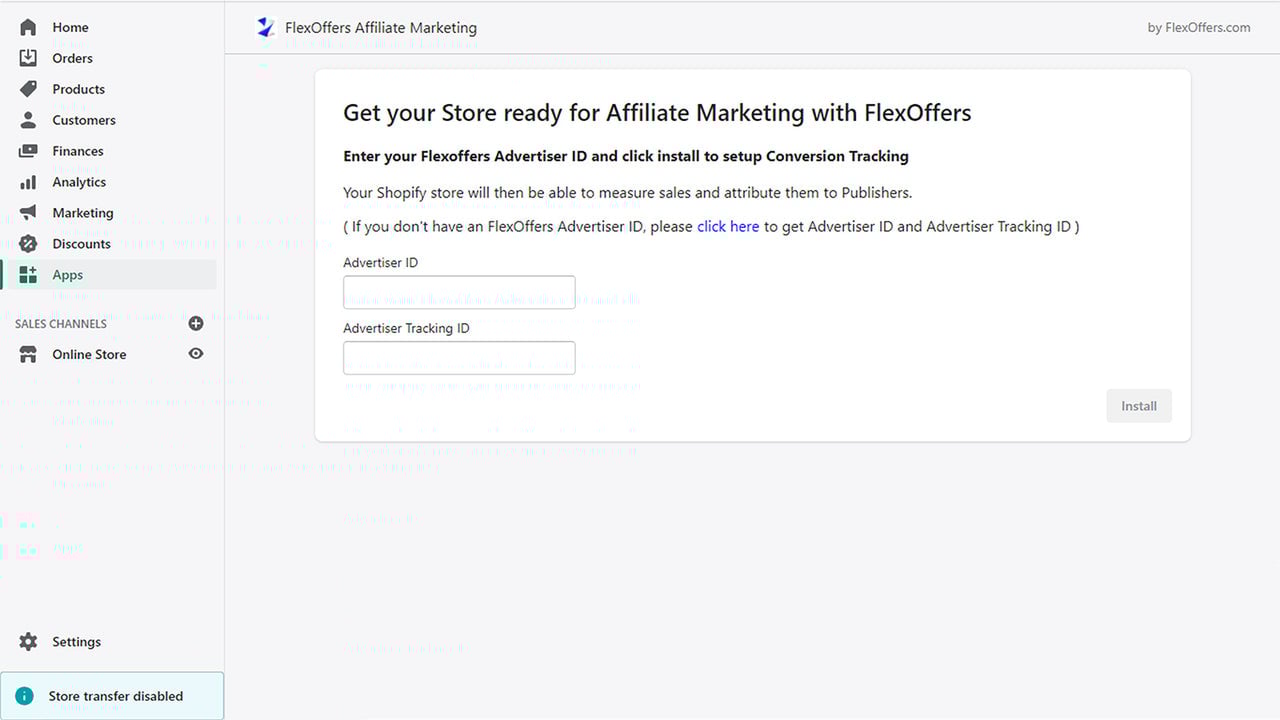Open the Orders inbox icon
The image size is (1280, 720).
coord(28,58)
